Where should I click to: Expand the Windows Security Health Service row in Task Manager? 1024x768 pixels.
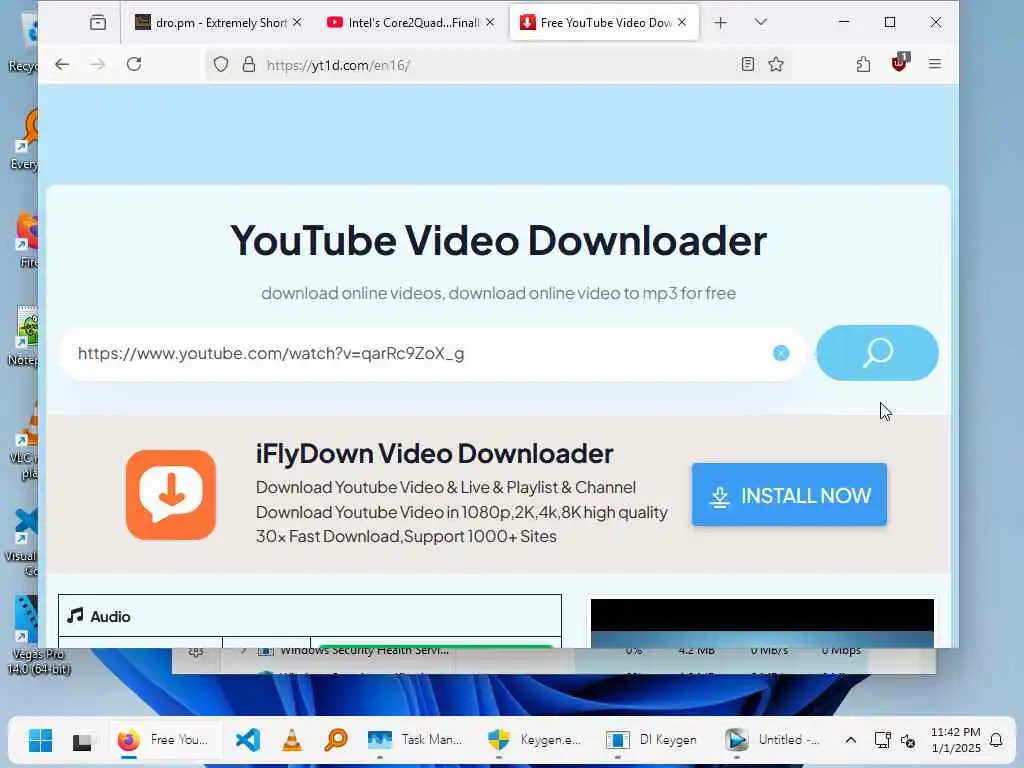click(244, 650)
